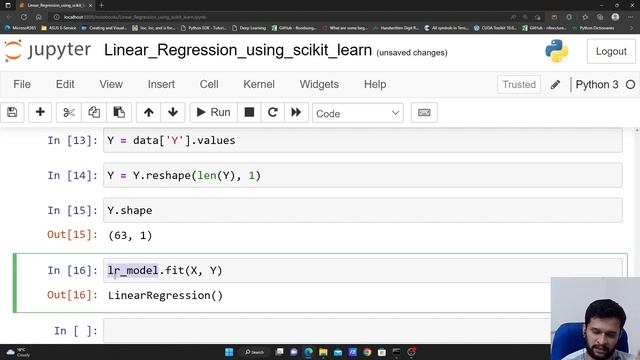
Task: Open the browser settings and more menu
Action: pyautogui.click(x=630, y=17)
